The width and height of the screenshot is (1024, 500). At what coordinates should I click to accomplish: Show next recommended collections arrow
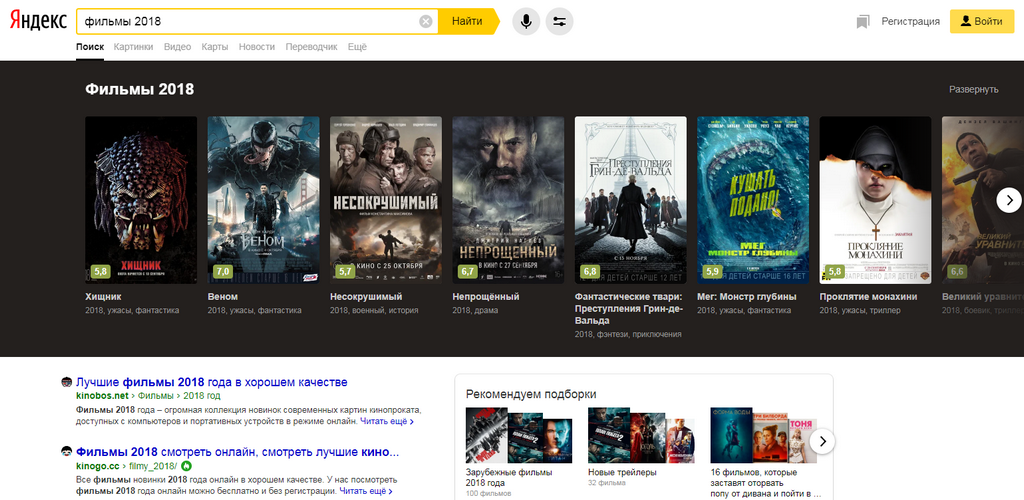click(x=822, y=442)
